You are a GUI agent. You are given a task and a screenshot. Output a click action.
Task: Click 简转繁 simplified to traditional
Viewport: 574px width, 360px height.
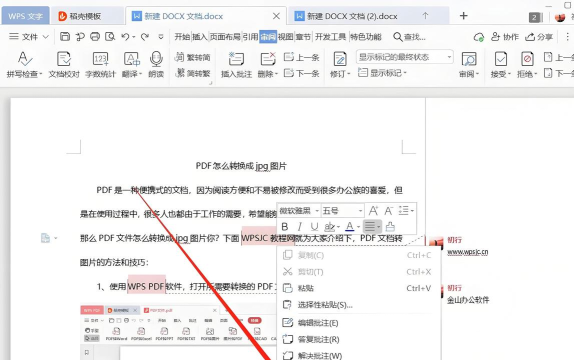(x=193, y=73)
